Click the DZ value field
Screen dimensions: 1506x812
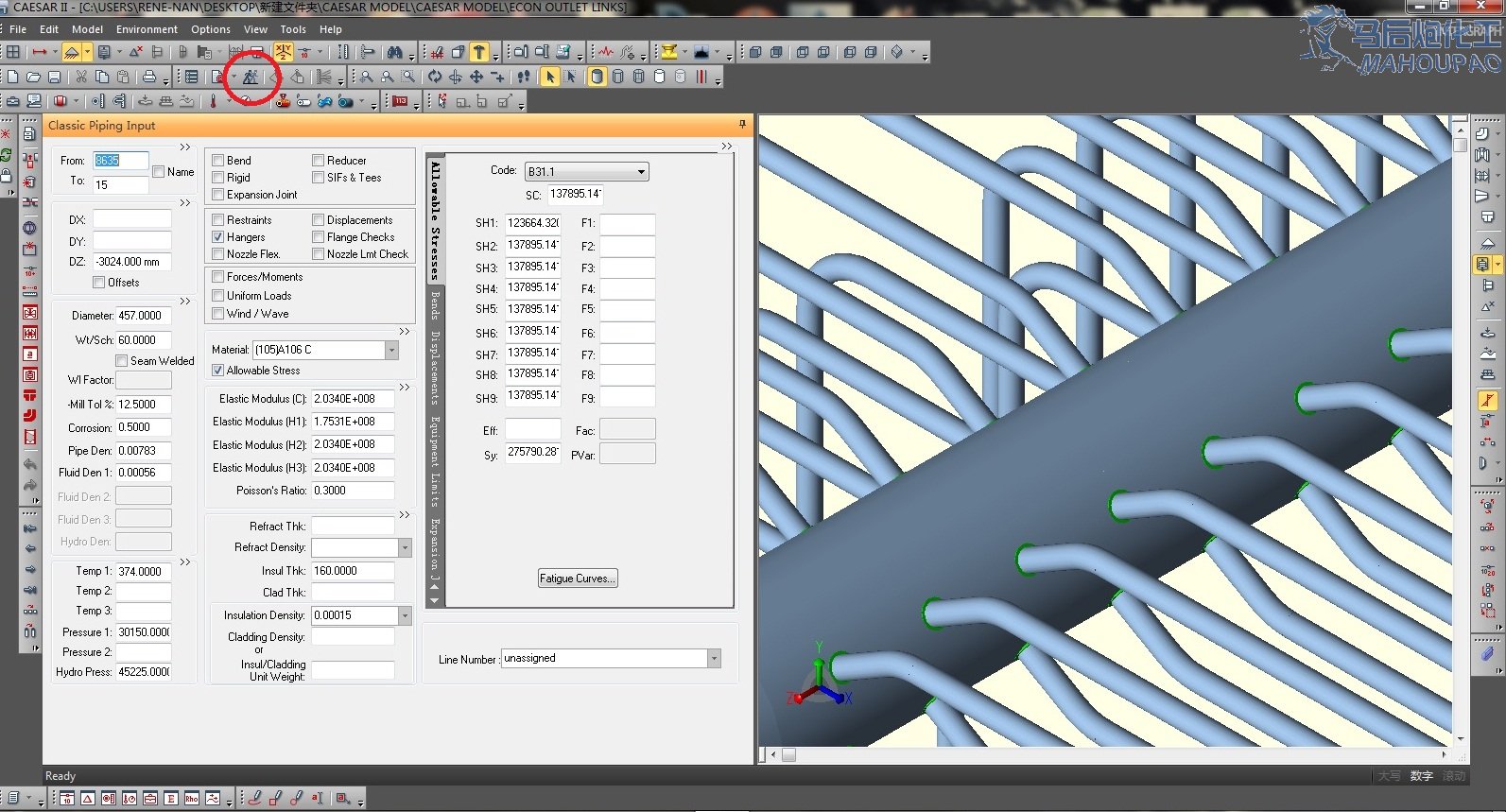pos(131,262)
